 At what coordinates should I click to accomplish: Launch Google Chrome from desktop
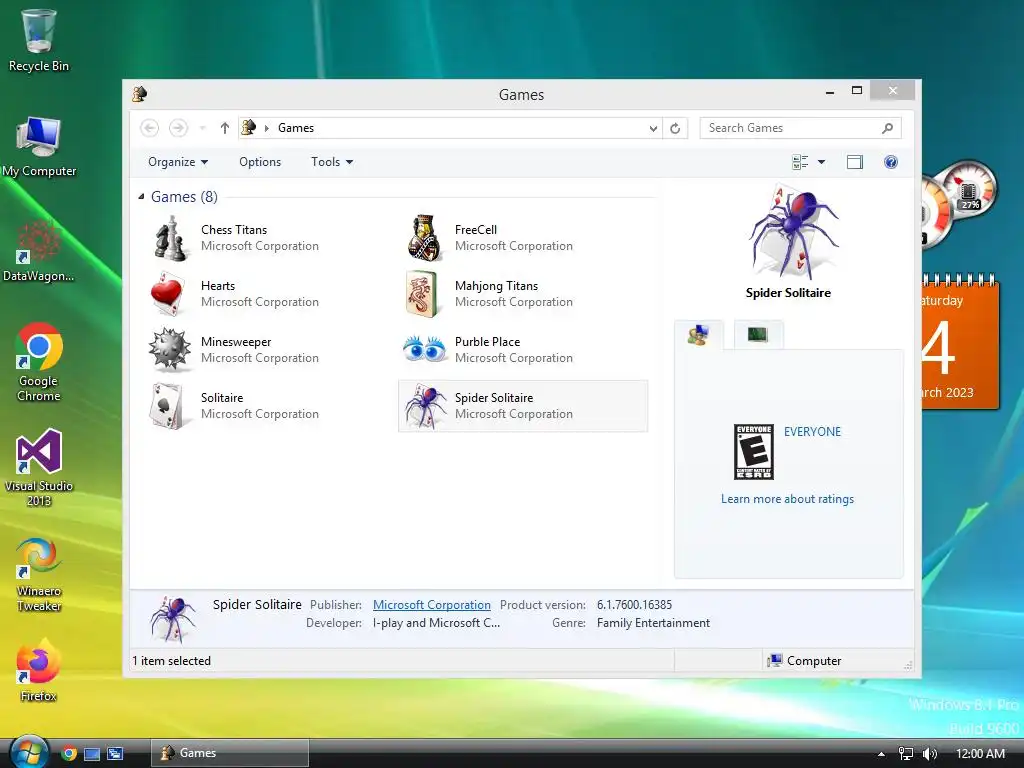[x=39, y=362]
